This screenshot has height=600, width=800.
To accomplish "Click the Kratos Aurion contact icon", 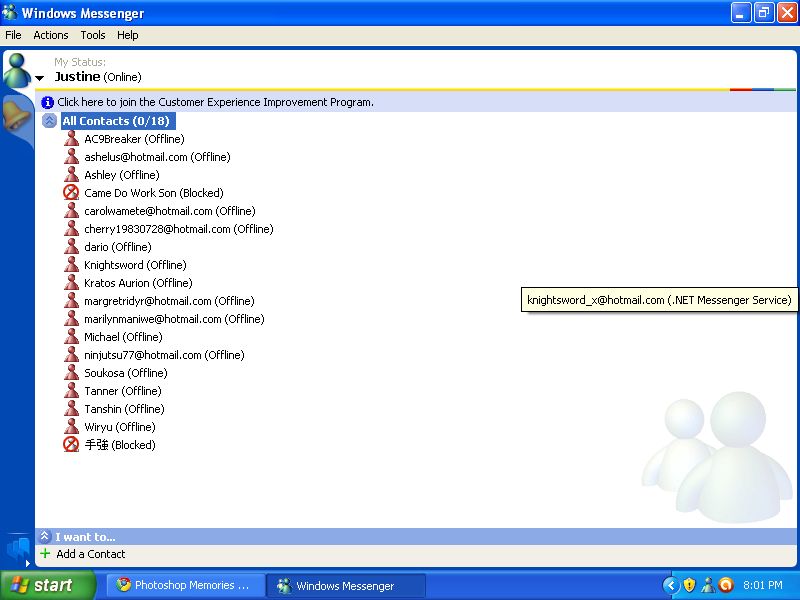I will (x=71, y=283).
